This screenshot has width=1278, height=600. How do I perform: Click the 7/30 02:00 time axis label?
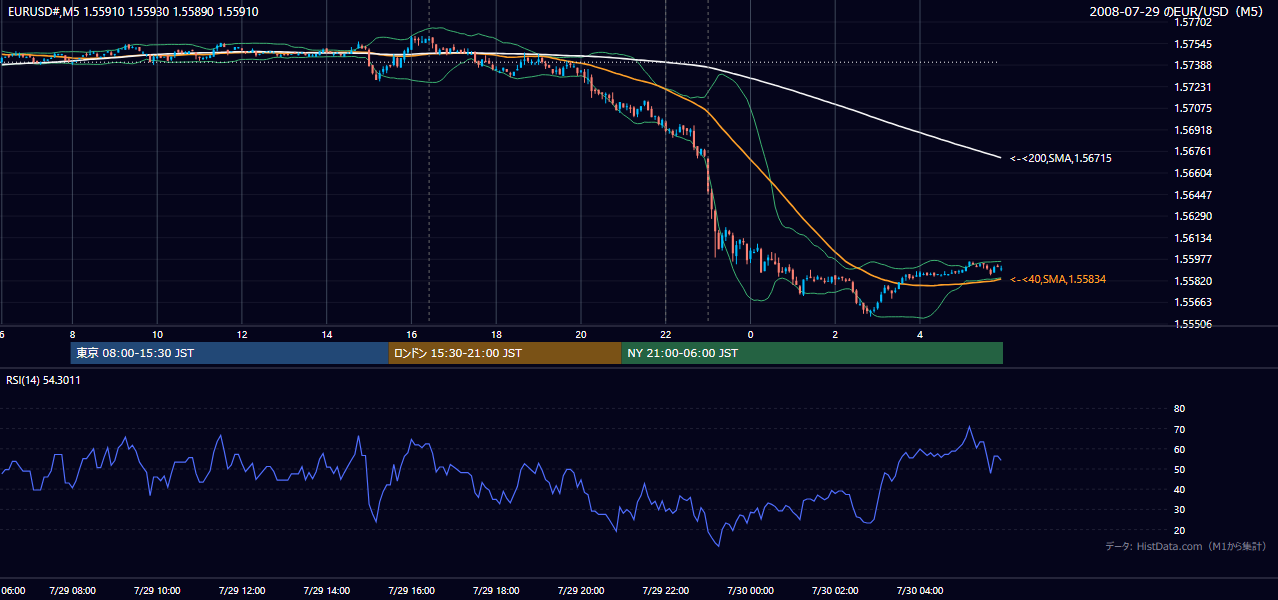(835, 591)
